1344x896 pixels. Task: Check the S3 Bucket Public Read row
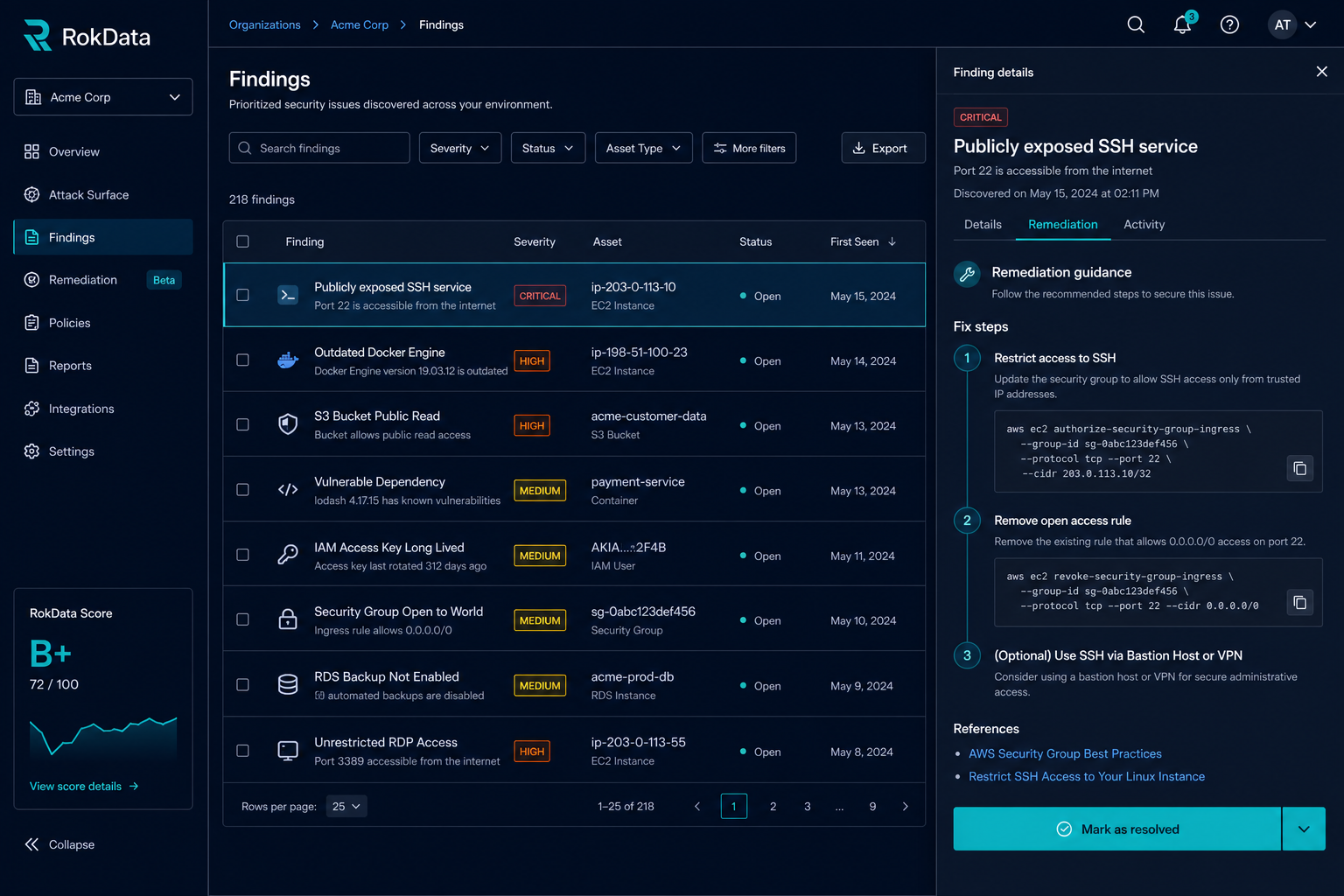tap(243, 425)
